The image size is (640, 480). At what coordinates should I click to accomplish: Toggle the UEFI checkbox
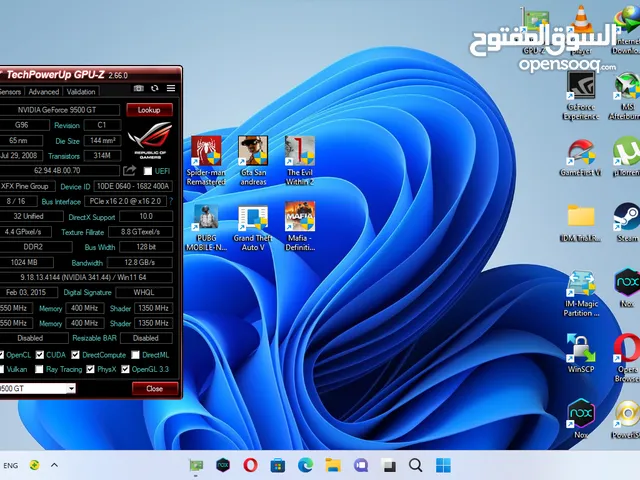pos(148,171)
